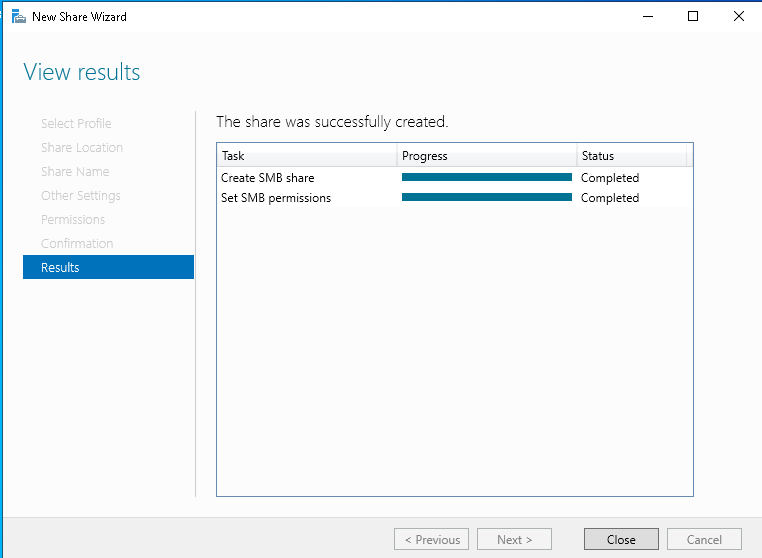The width and height of the screenshot is (762, 558).
Task: Sort by the Task column header
Action: click(x=307, y=156)
